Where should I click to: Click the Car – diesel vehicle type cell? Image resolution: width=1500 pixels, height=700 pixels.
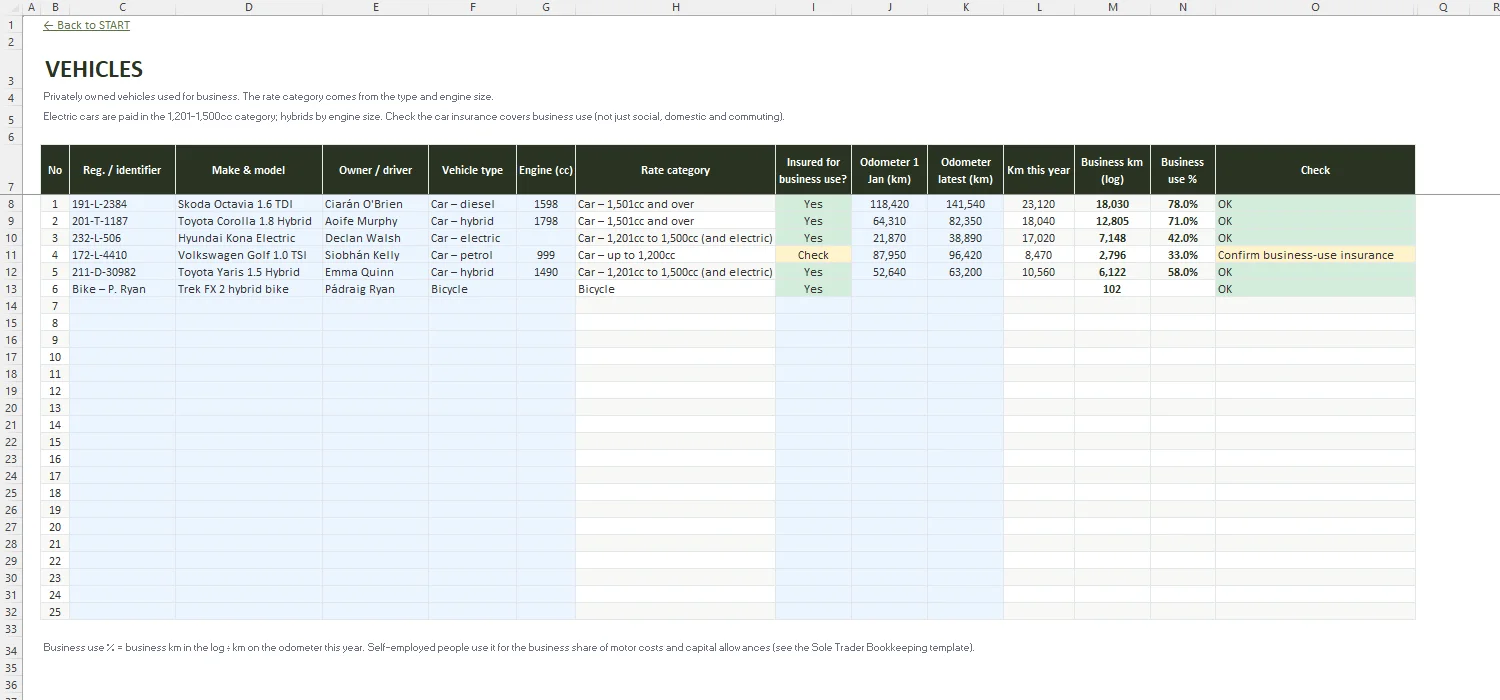472,204
